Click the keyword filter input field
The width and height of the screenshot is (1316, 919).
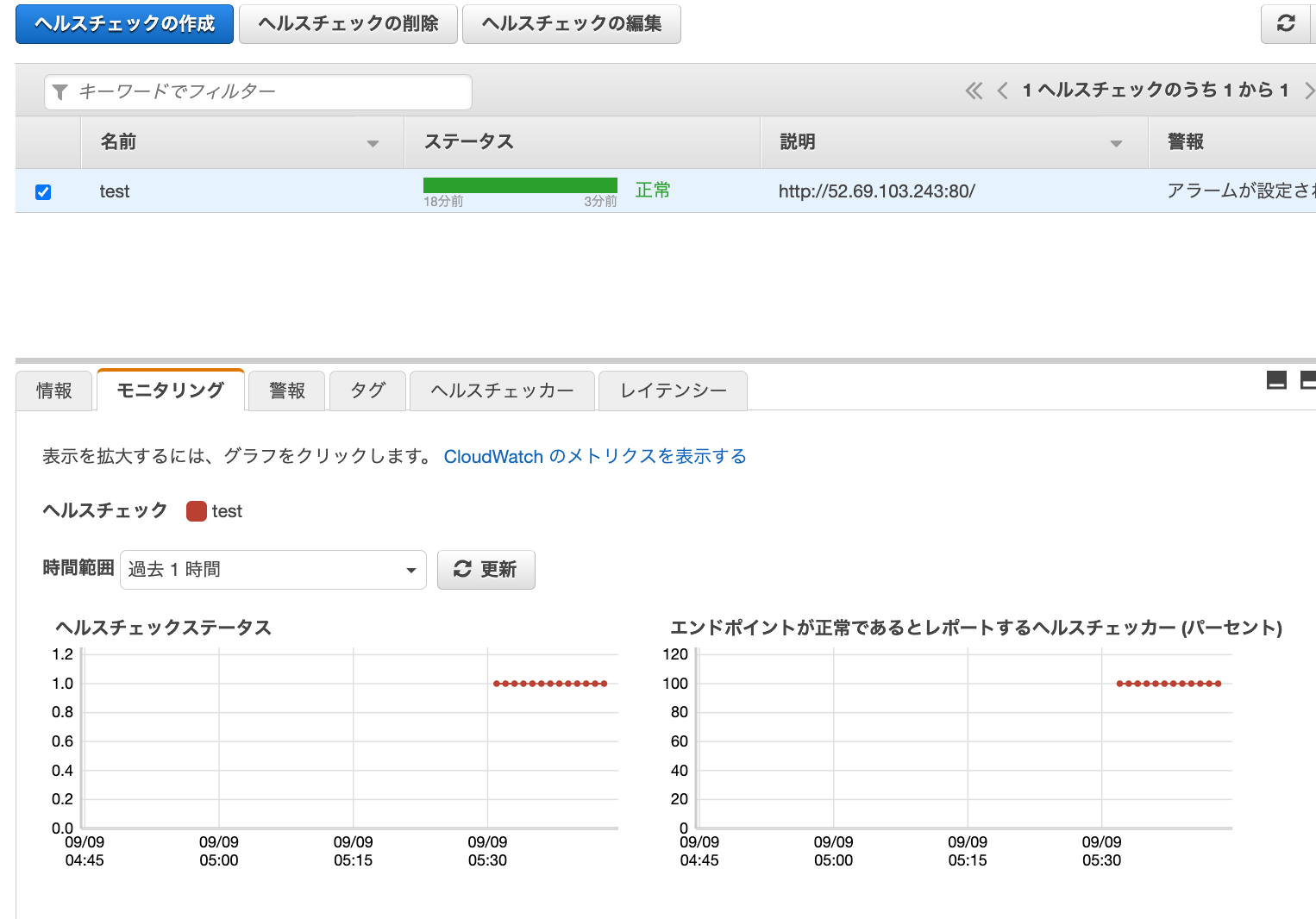259,91
